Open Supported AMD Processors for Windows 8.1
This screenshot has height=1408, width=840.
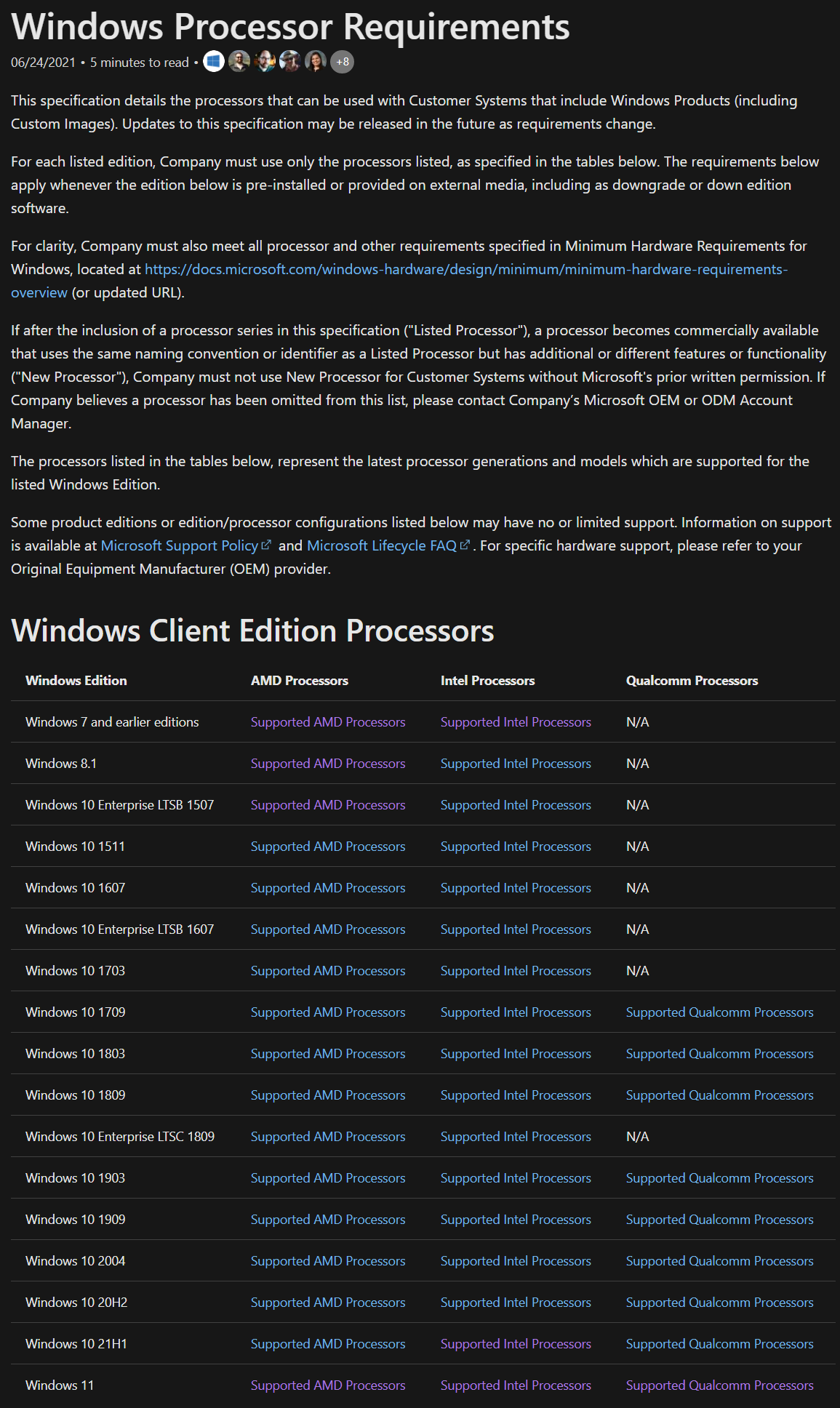[328, 764]
